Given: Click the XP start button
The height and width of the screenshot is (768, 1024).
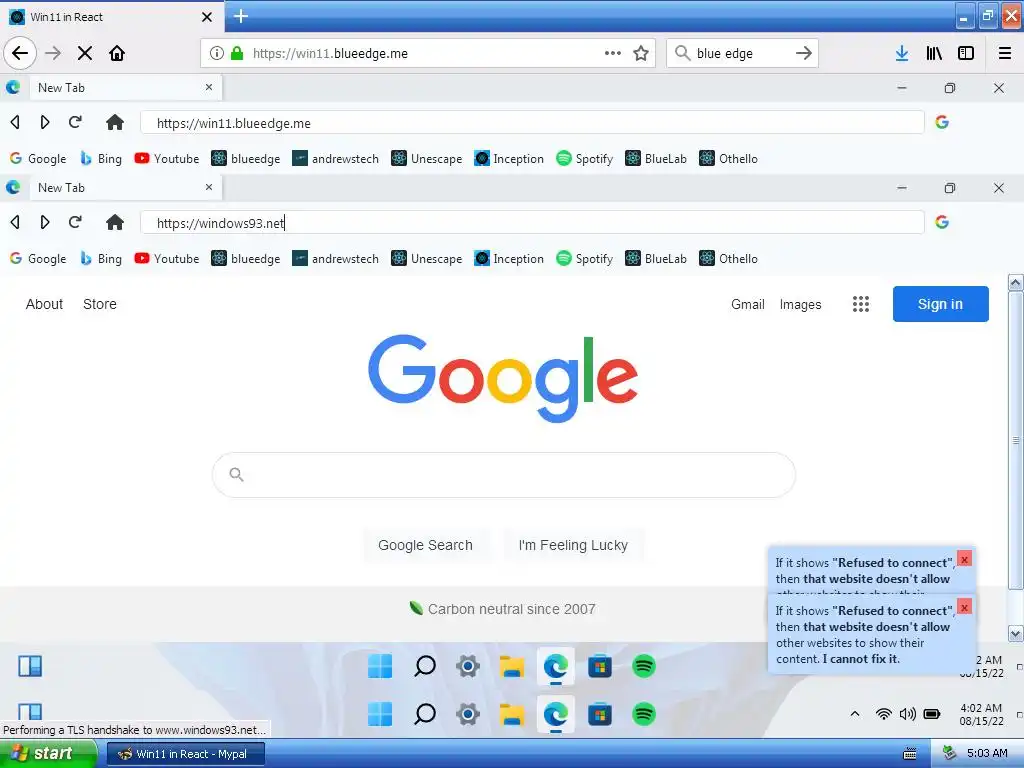Looking at the screenshot, I should point(48,754).
